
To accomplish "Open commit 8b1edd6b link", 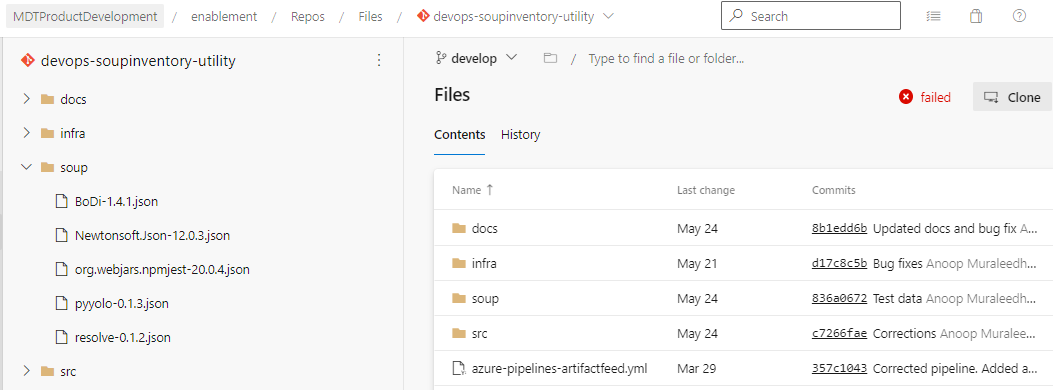I will 839,228.
